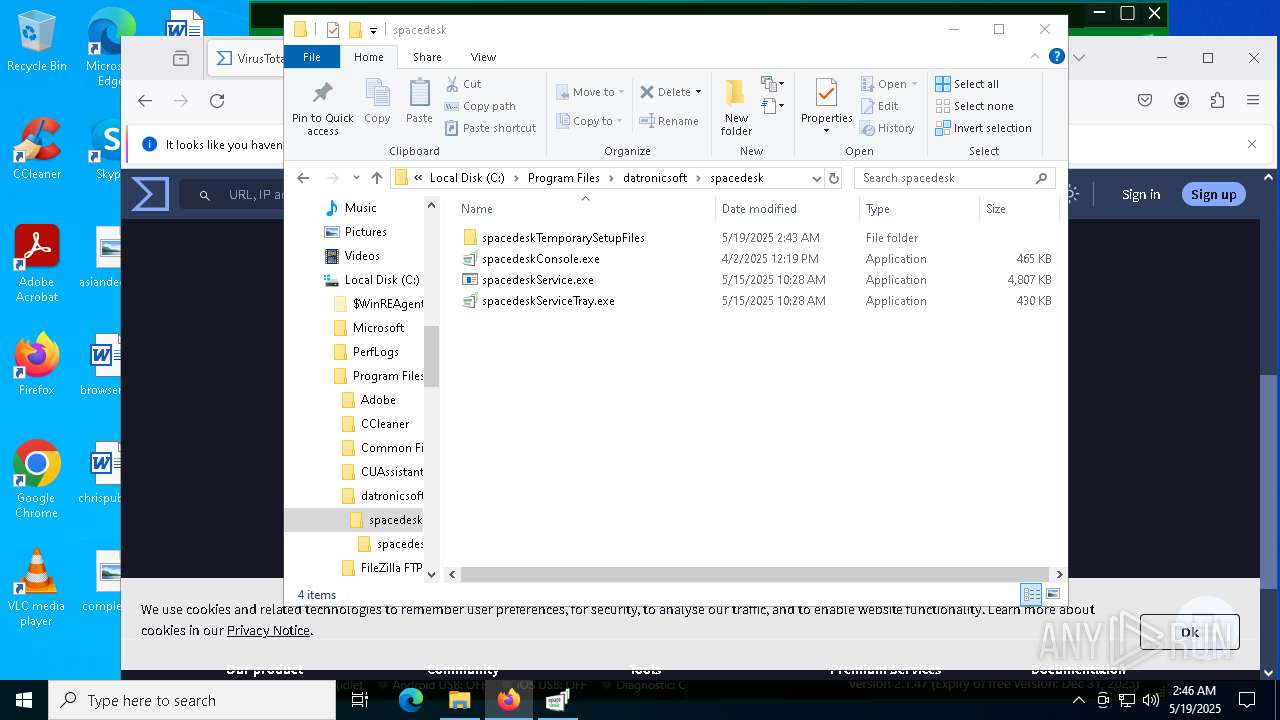The height and width of the screenshot is (720, 1280).
Task: Refresh the spacedesk folder view
Action: click(834, 178)
